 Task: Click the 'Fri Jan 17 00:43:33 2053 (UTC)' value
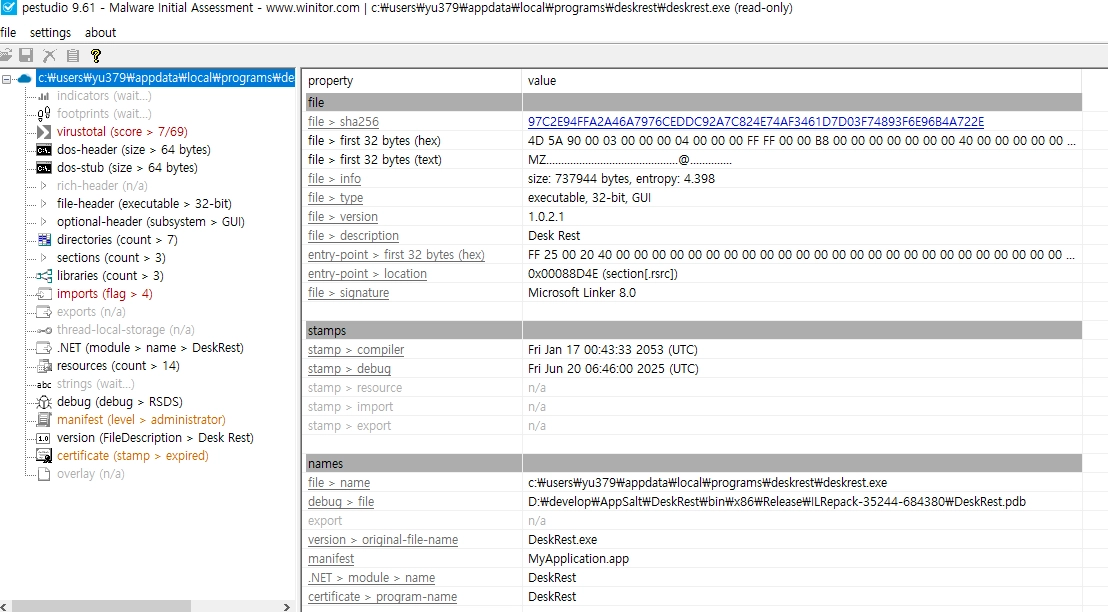[613, 350]
